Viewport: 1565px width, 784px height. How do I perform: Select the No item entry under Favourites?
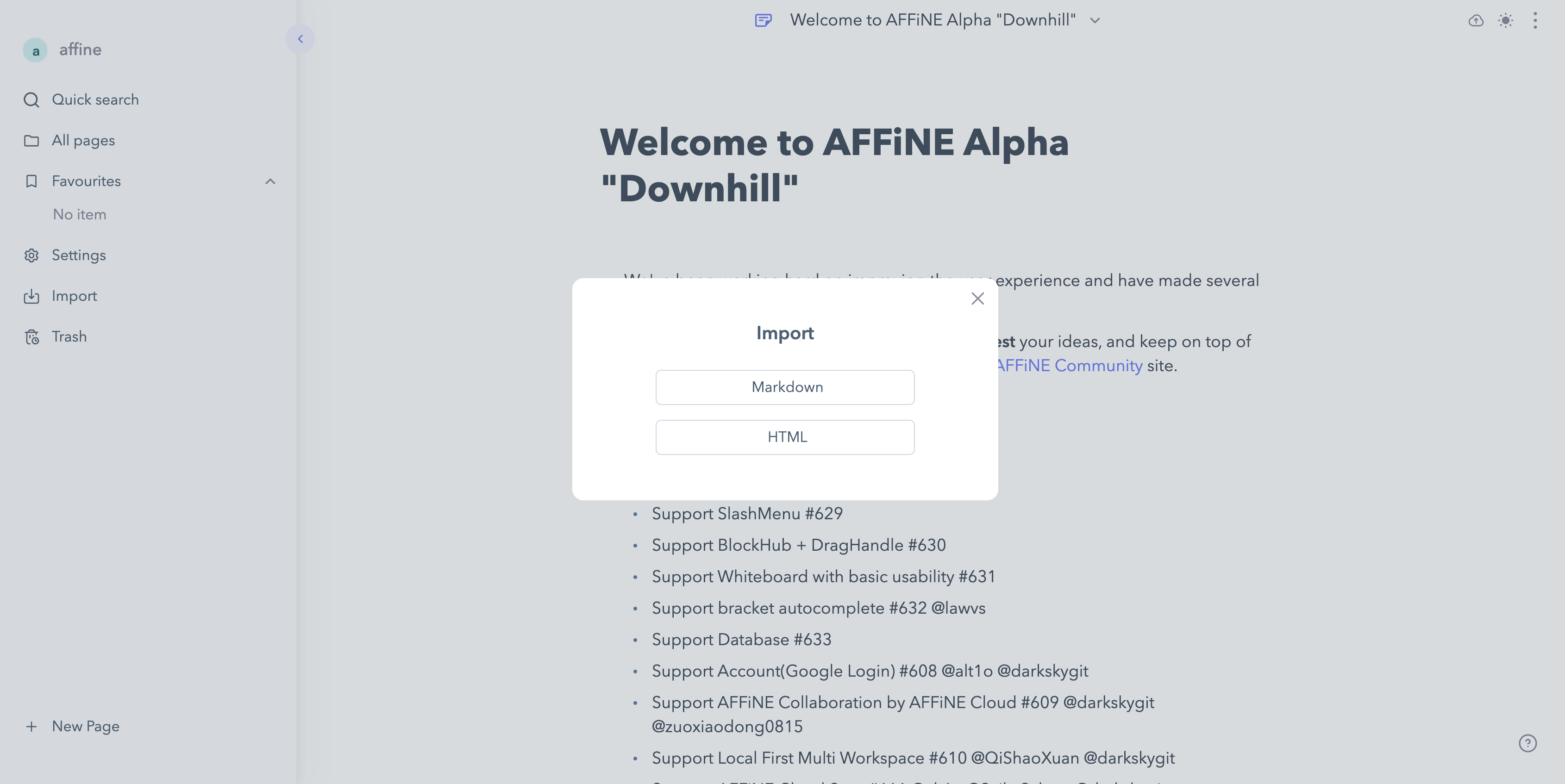pyautogui.click(x=80, y=214)
